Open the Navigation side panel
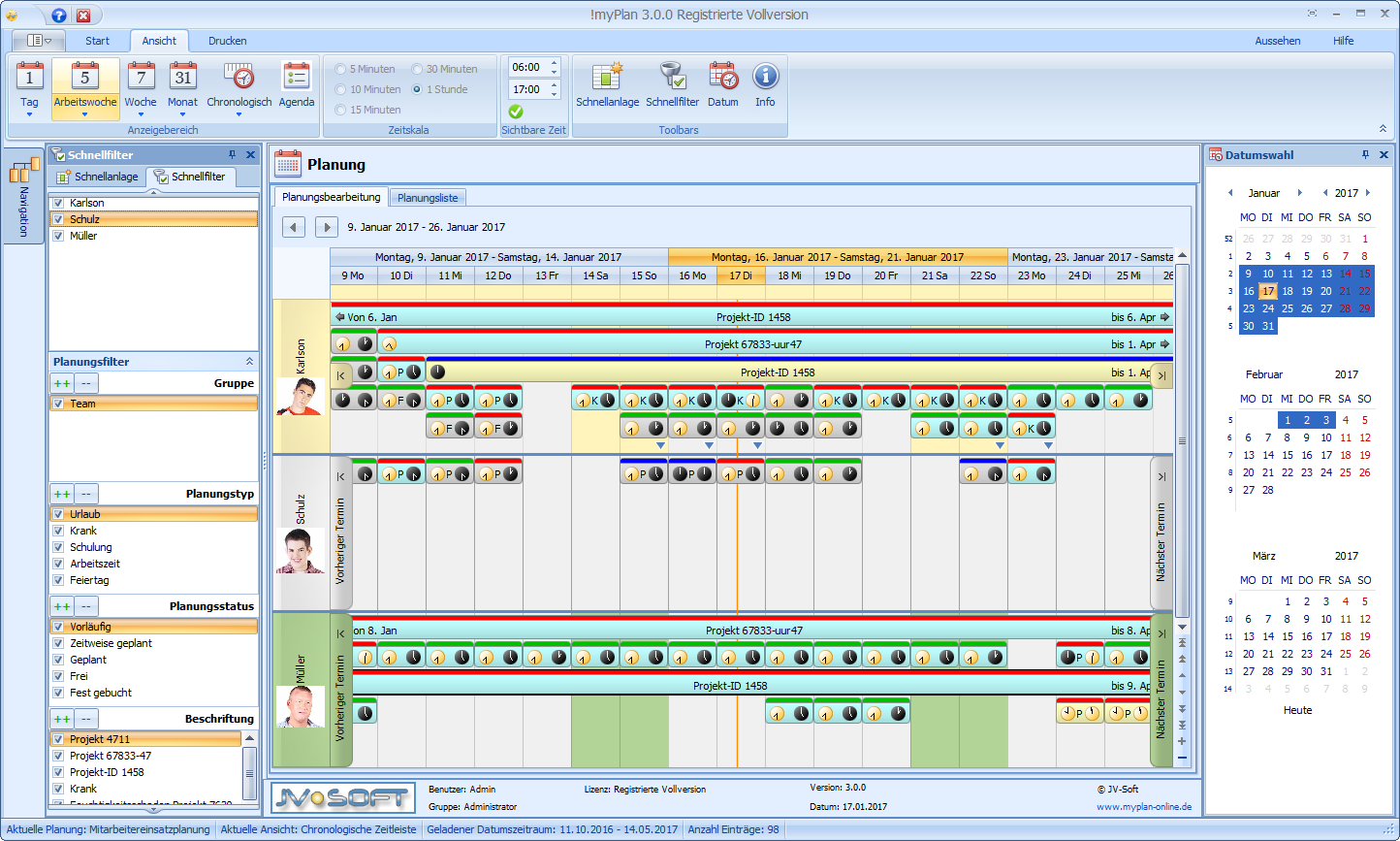 pos(22,197)
